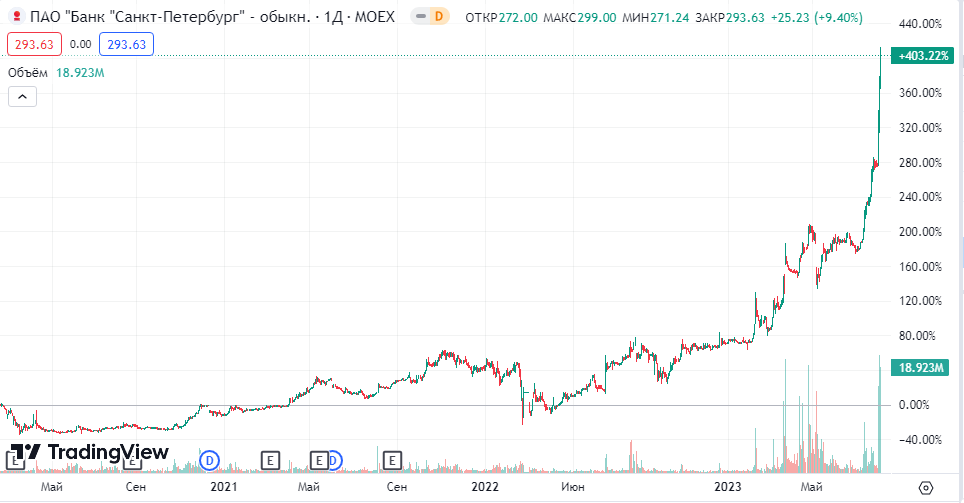Click the blue 293.63 buy price box
964x503 pixels.
(126, 44)
